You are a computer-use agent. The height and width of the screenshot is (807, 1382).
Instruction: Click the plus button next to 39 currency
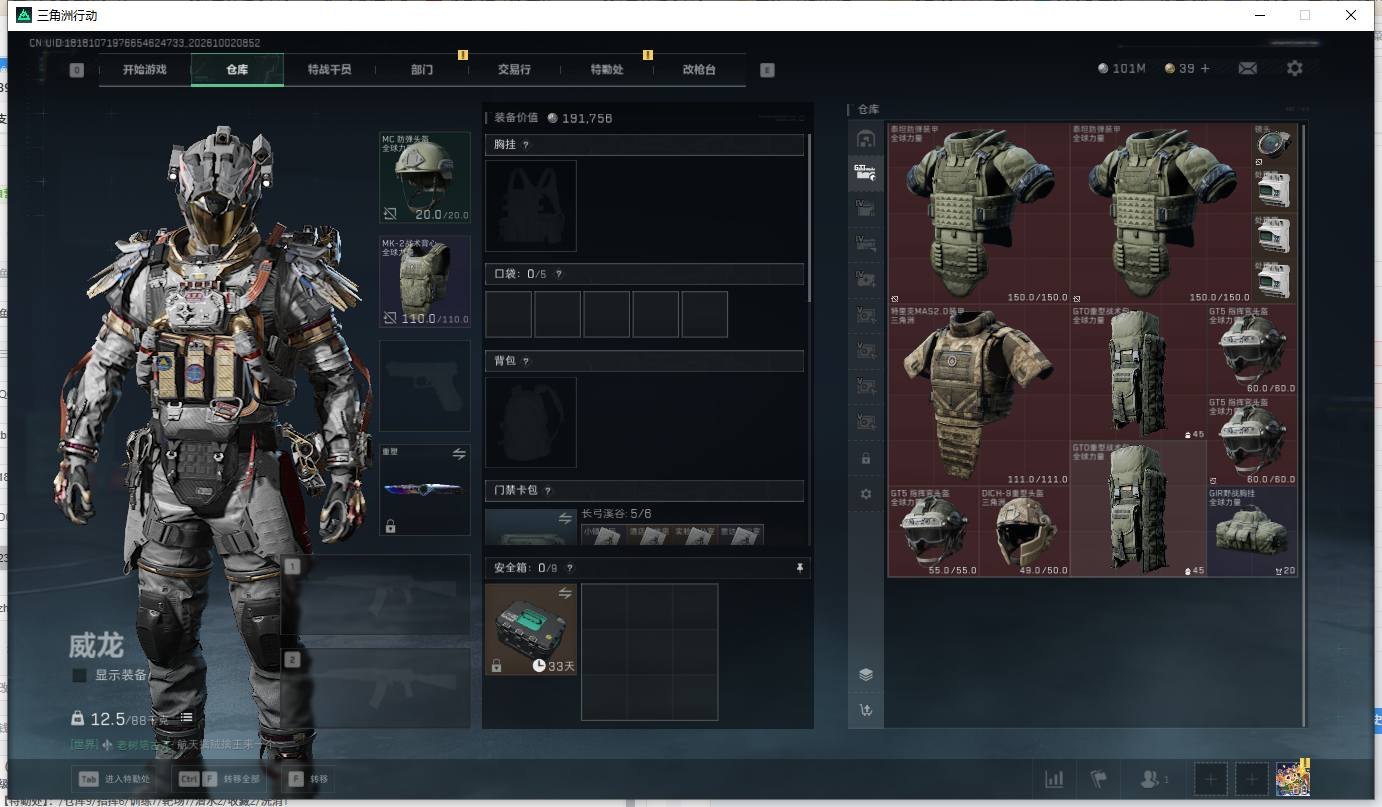click(1204, 68)
